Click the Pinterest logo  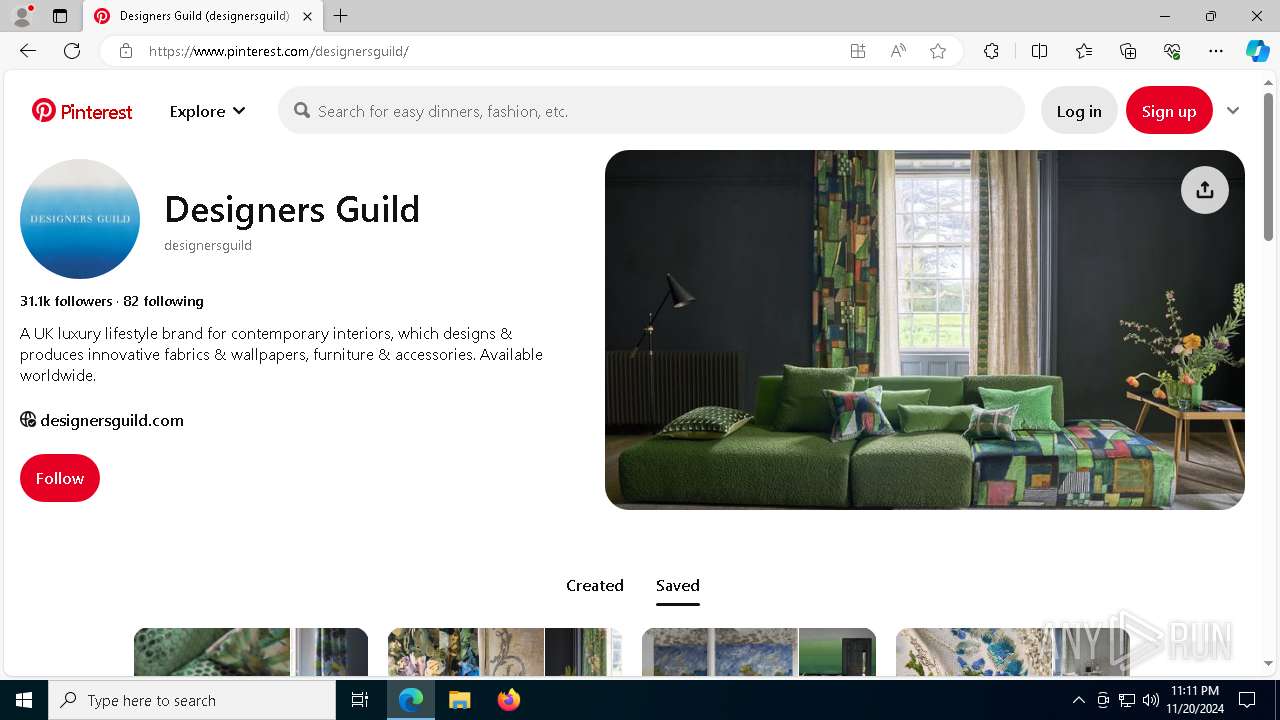click(x=82, y=111)
